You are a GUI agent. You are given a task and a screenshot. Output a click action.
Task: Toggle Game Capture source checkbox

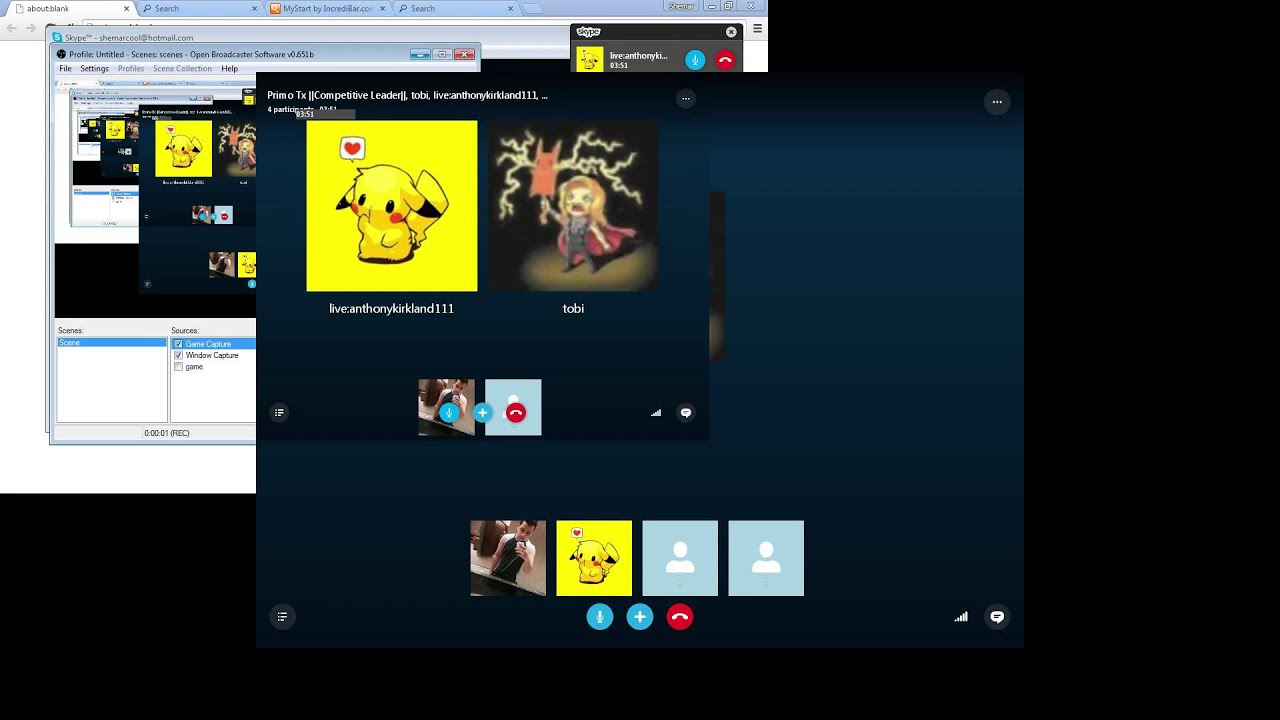(179, 344)
